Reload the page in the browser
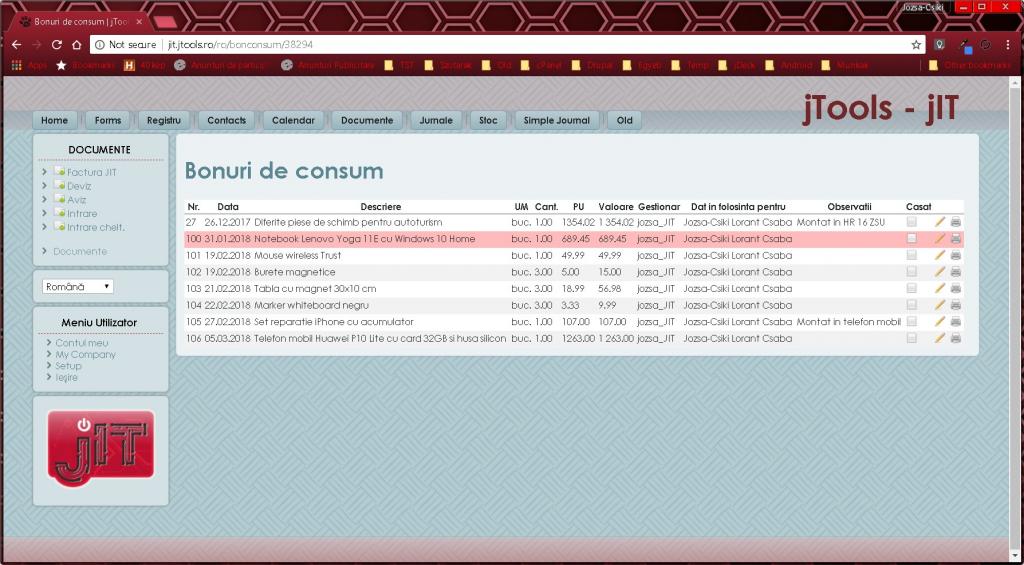The width and height of the screenshot is (1024, 565). point(57,45)
